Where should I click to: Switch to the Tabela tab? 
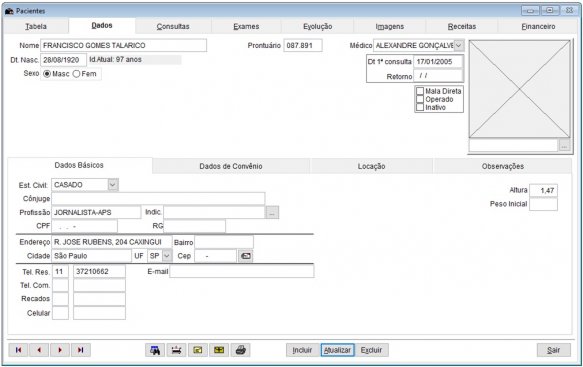[x=36, y=26]
